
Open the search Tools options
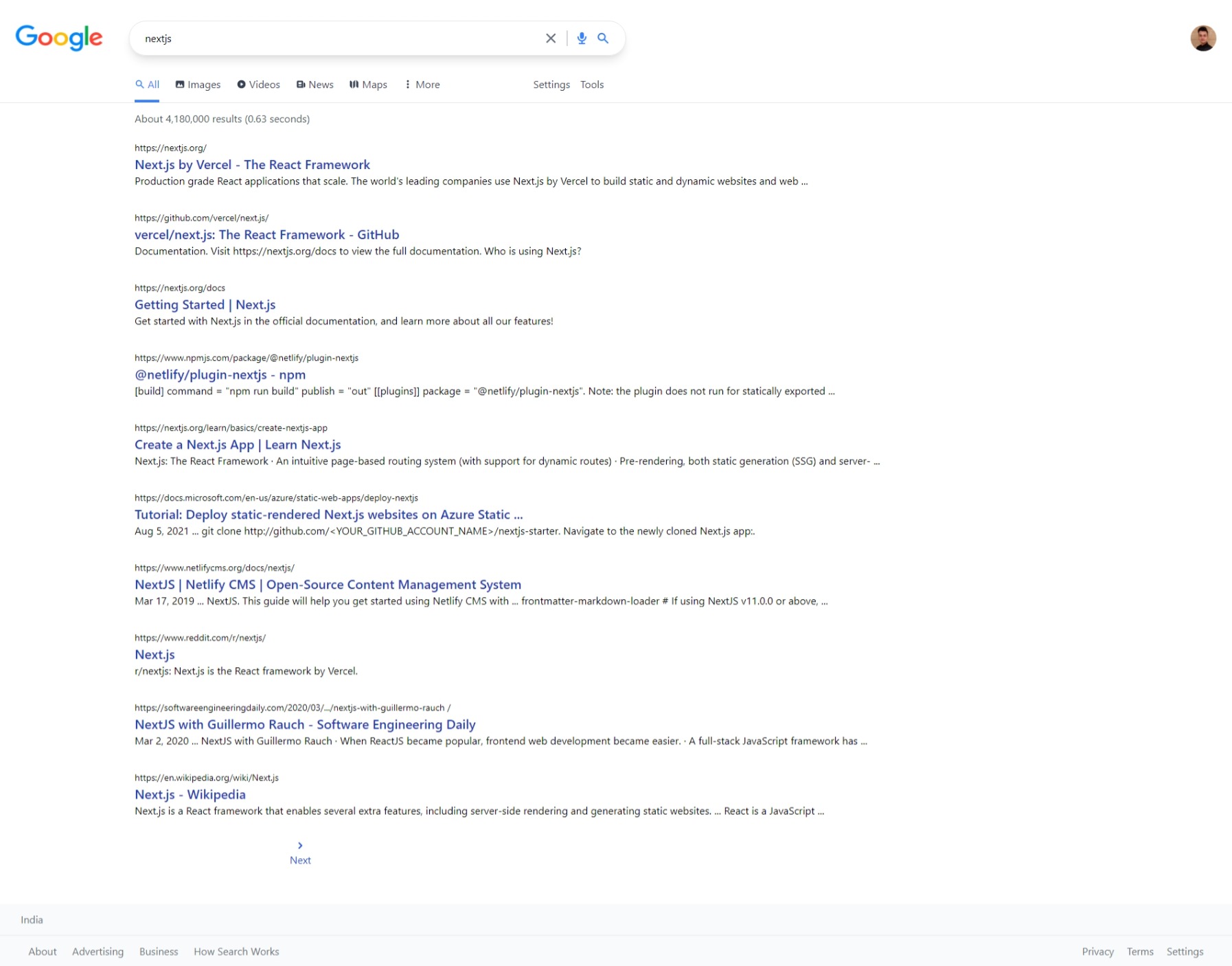tap(592, 85)
